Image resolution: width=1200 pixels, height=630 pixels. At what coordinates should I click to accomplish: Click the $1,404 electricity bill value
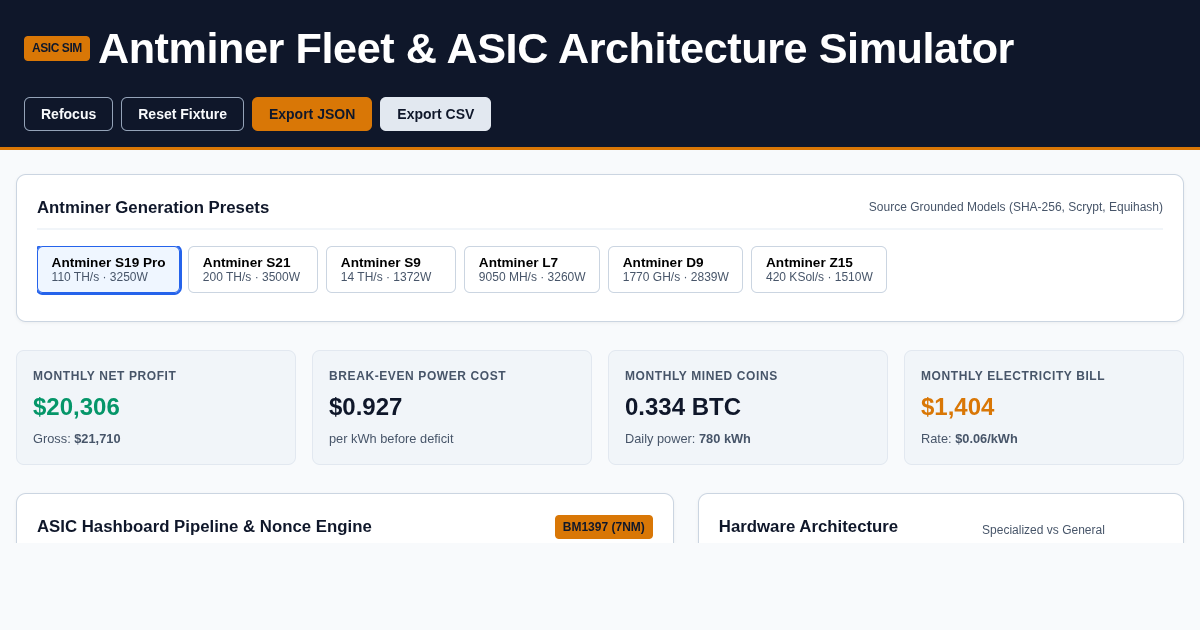click(958, 407)
